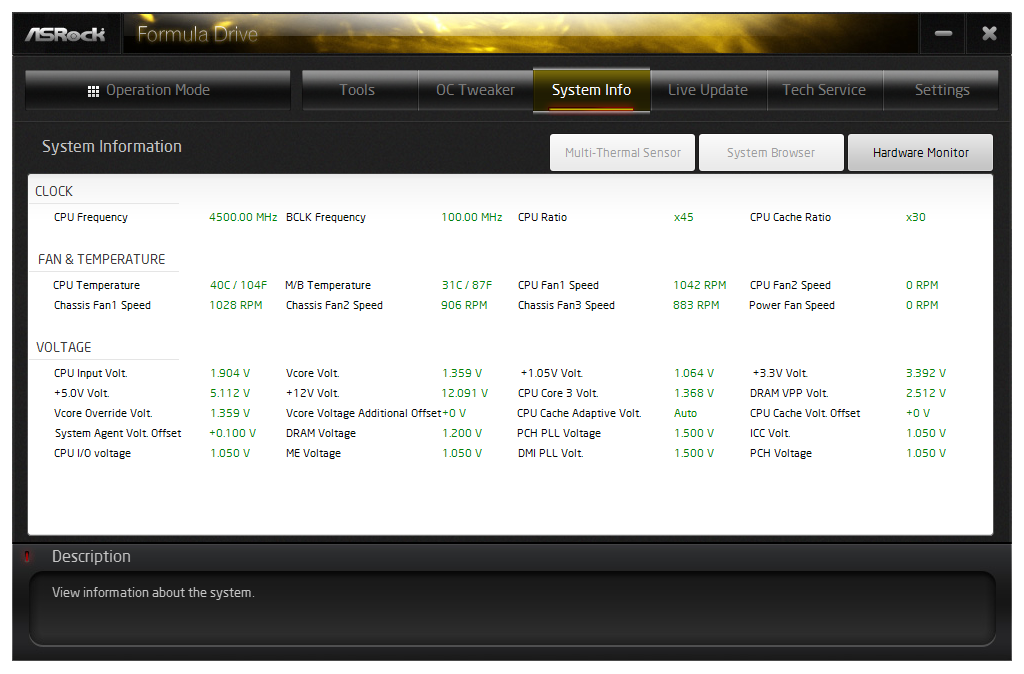Open the Tech Service tab

(824, 90)
